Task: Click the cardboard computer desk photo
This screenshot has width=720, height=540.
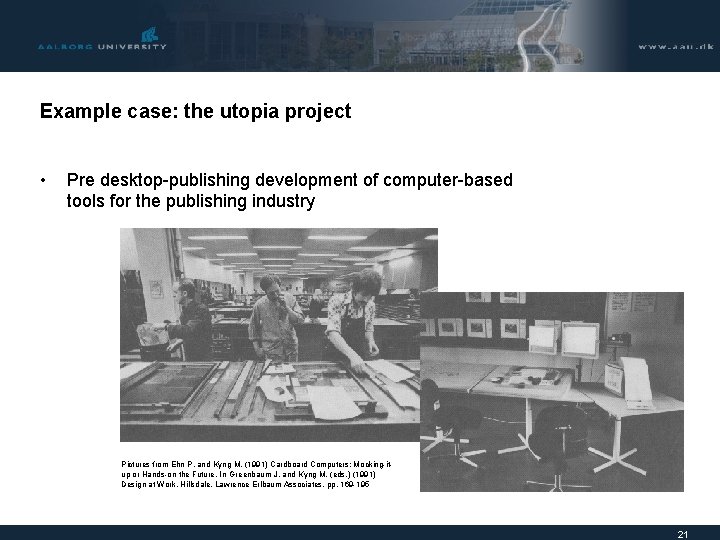Action: click(x=552, y=392)
